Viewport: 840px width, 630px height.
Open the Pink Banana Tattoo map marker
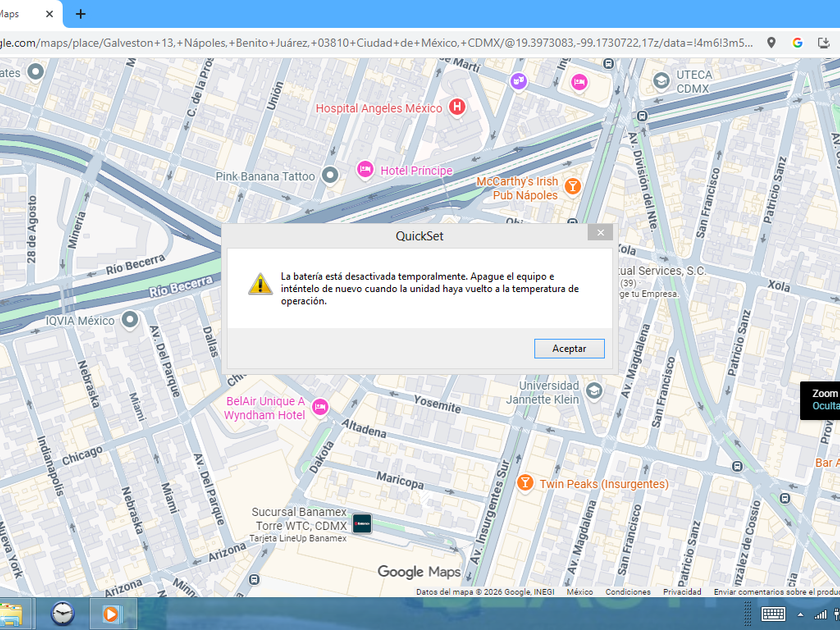(x=330, y=175)
